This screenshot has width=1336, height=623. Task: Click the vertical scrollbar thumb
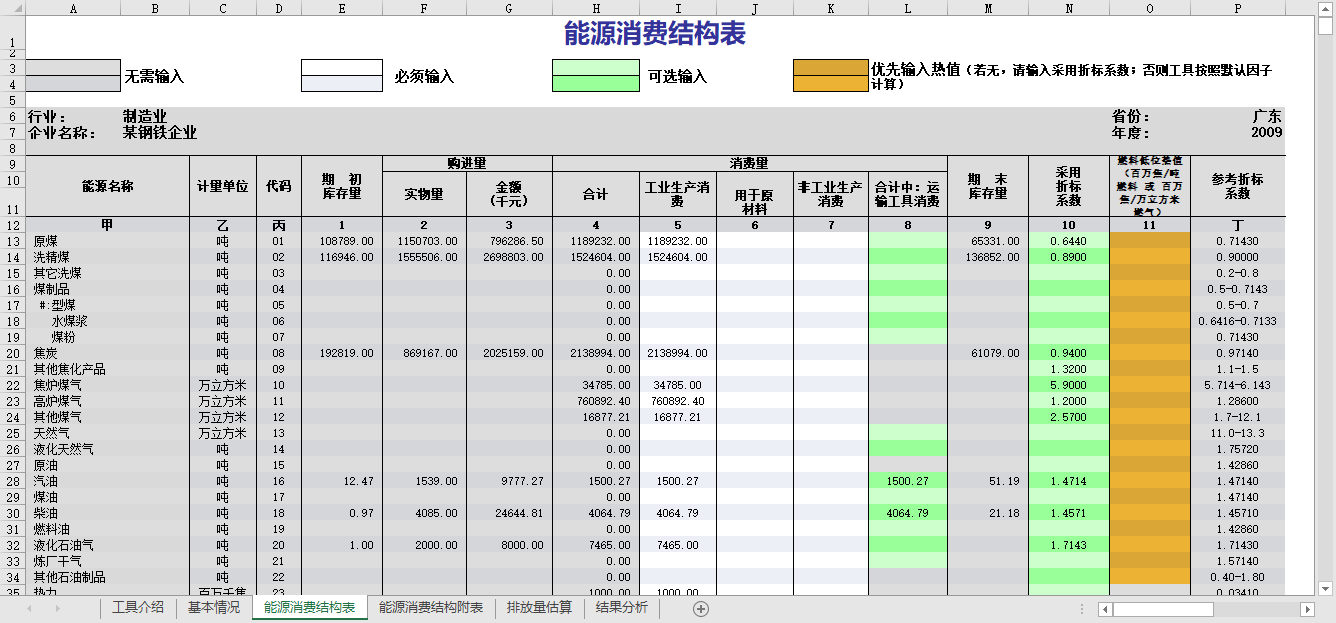tap(1326, 27)
